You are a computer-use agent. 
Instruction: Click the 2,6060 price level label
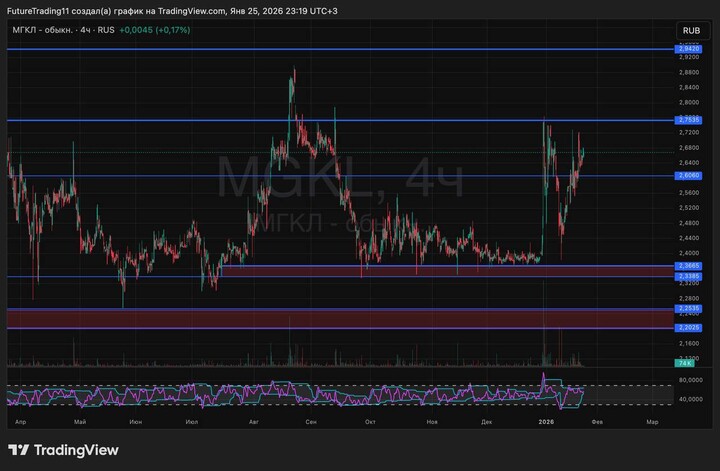(688, 176)
